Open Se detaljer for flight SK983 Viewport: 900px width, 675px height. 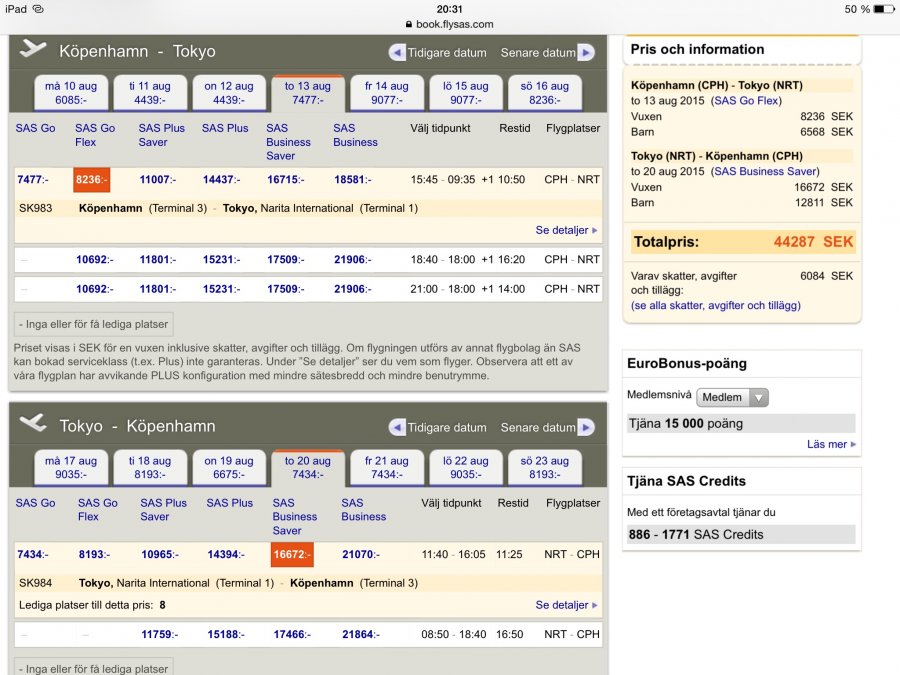pos(567,230)
